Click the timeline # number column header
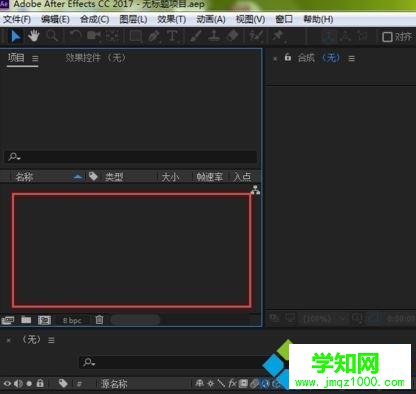 [x=79, y=384]
